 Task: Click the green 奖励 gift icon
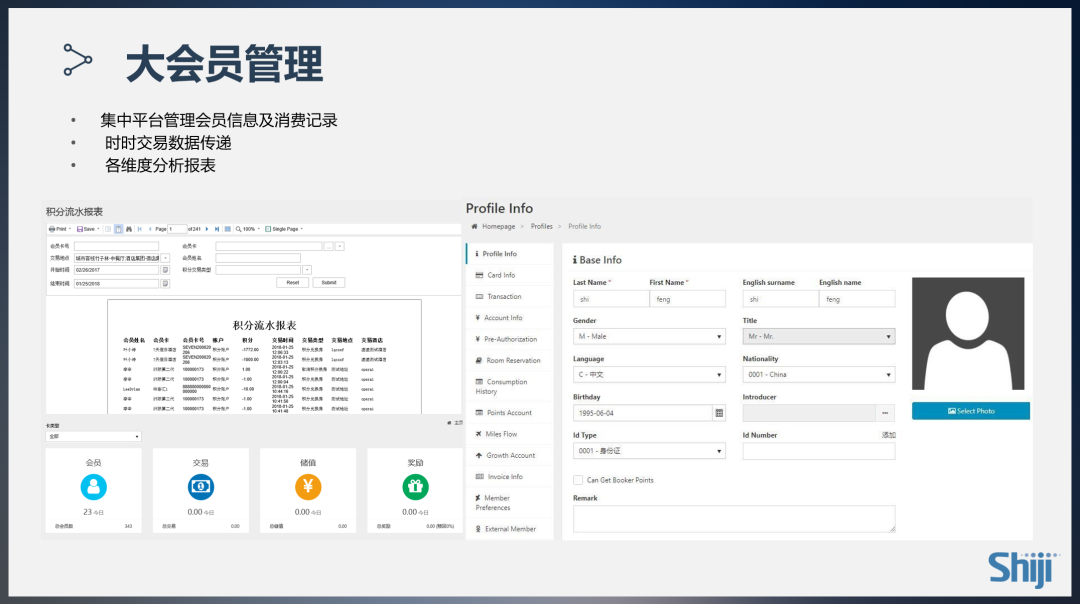(x=415, y=487)
